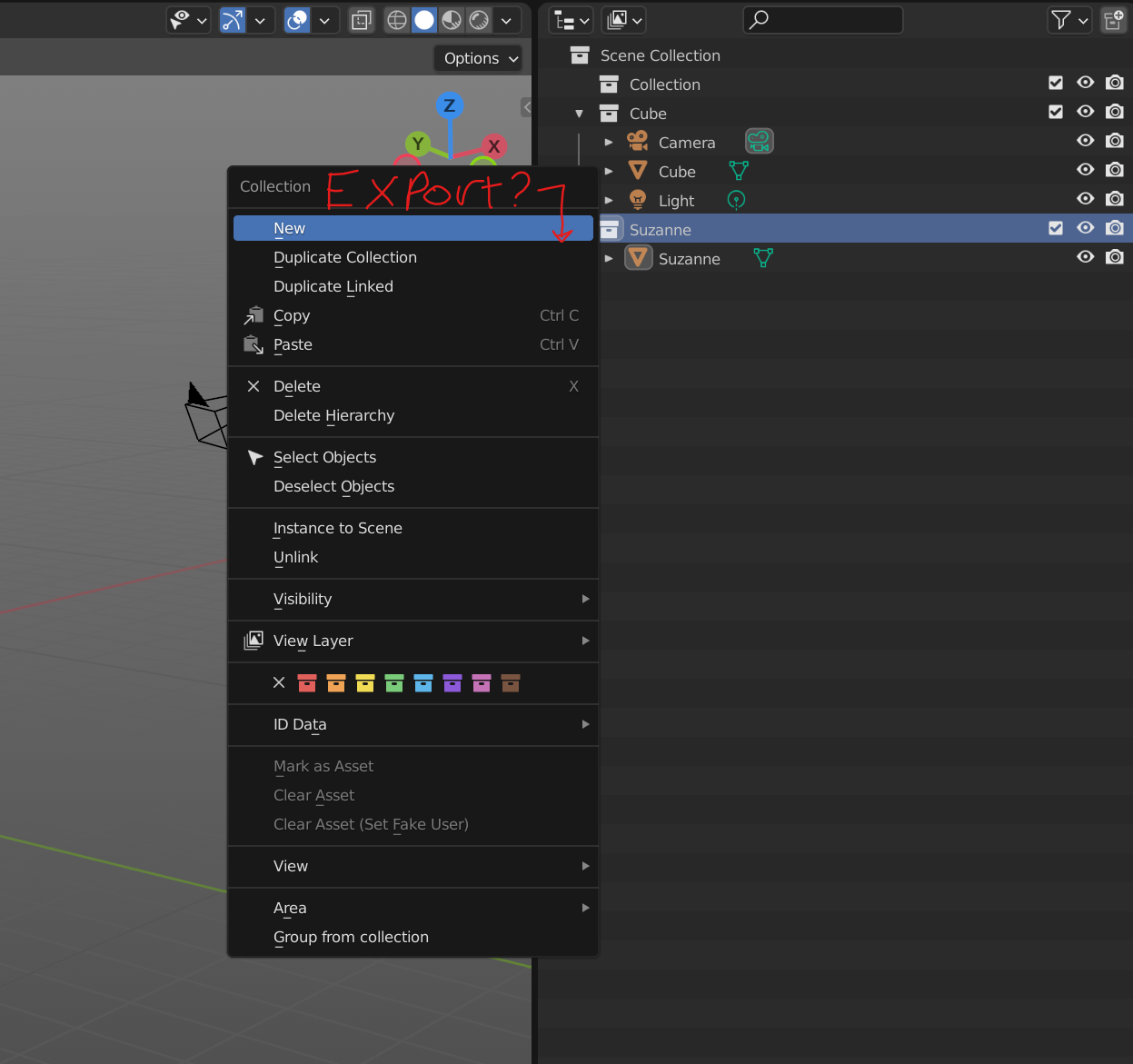Open outliner filter dropdown
The image size is (1133, 1064).
coord(1069,20)
